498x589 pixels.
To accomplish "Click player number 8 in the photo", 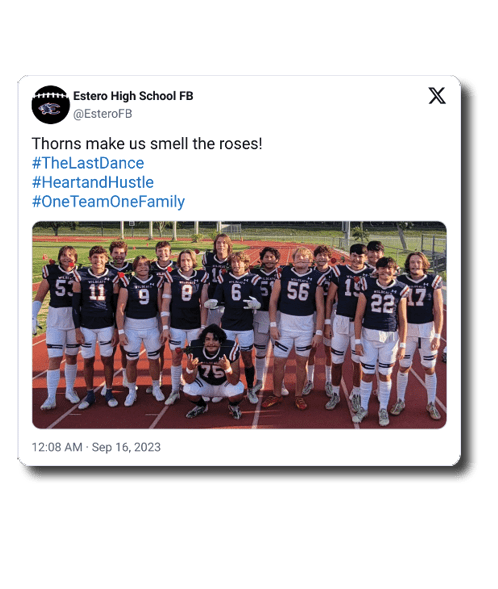I will click(x=185, y=323).
